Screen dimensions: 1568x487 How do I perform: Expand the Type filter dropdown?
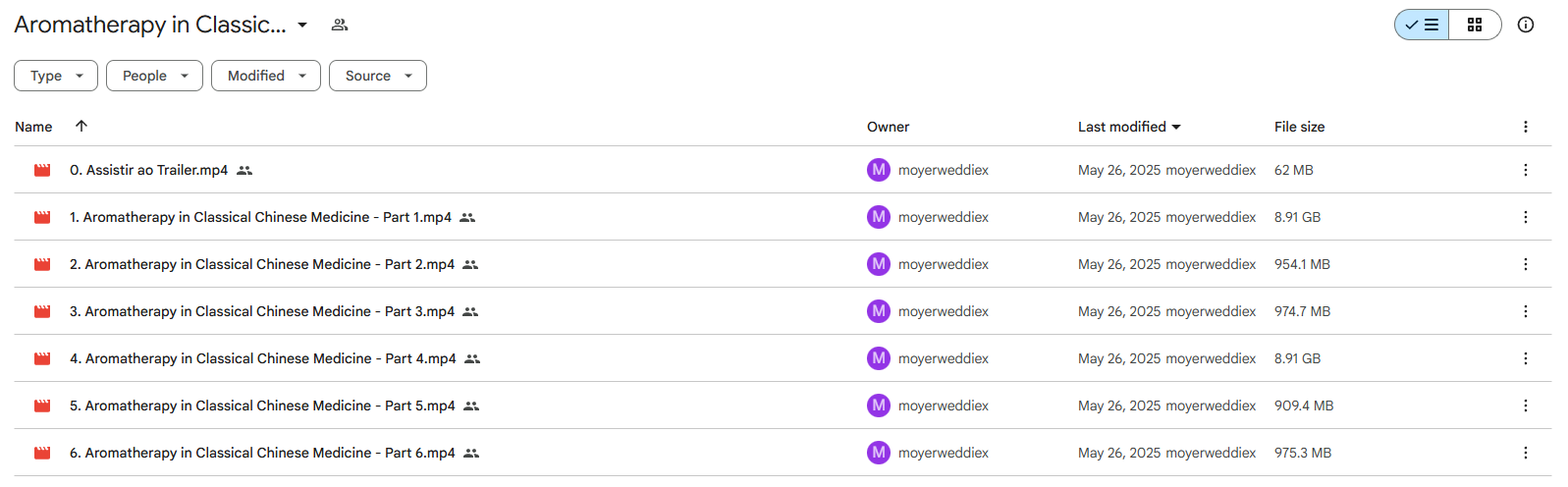point(56,76)
